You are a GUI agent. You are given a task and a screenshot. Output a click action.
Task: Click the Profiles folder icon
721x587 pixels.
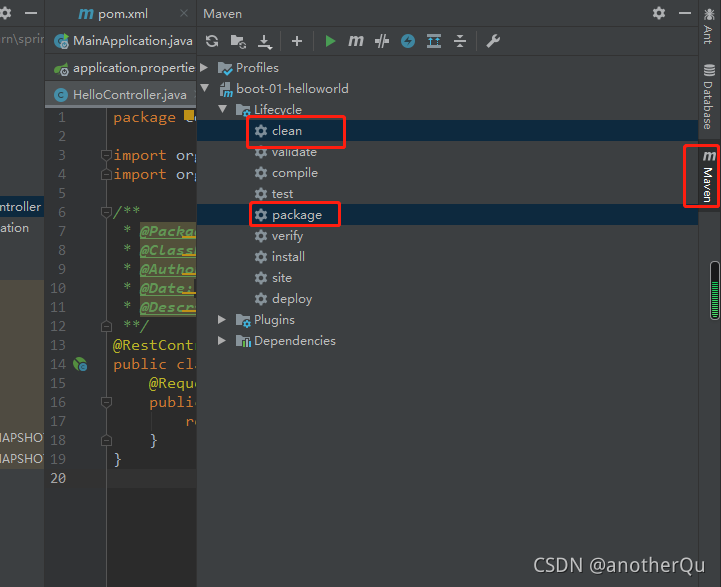click(x=225, y=68)
